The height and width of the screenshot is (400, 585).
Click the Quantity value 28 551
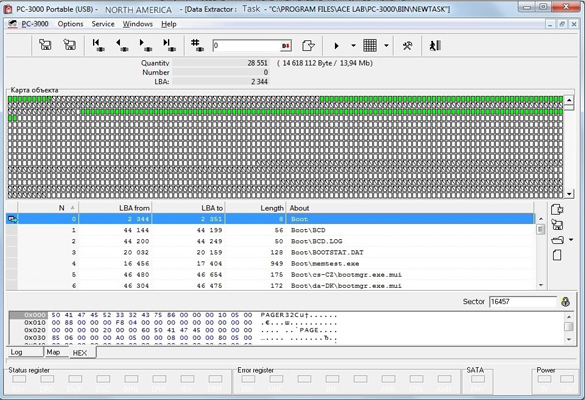[x=257, y=63]
